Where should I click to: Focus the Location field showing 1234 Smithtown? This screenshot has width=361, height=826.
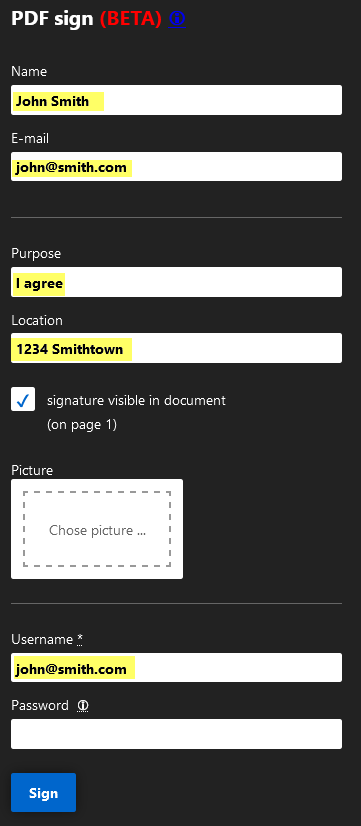click(177, 348)
